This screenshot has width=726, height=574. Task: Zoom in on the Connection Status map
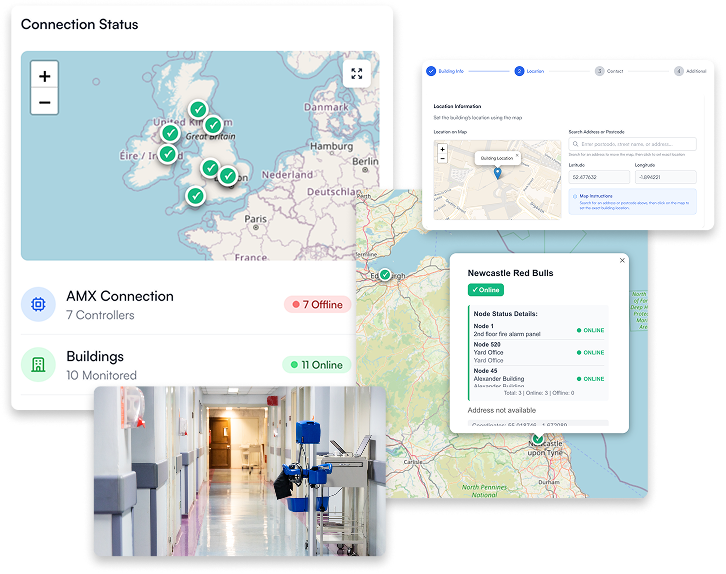pyautogui.click(x=44, y=75)
